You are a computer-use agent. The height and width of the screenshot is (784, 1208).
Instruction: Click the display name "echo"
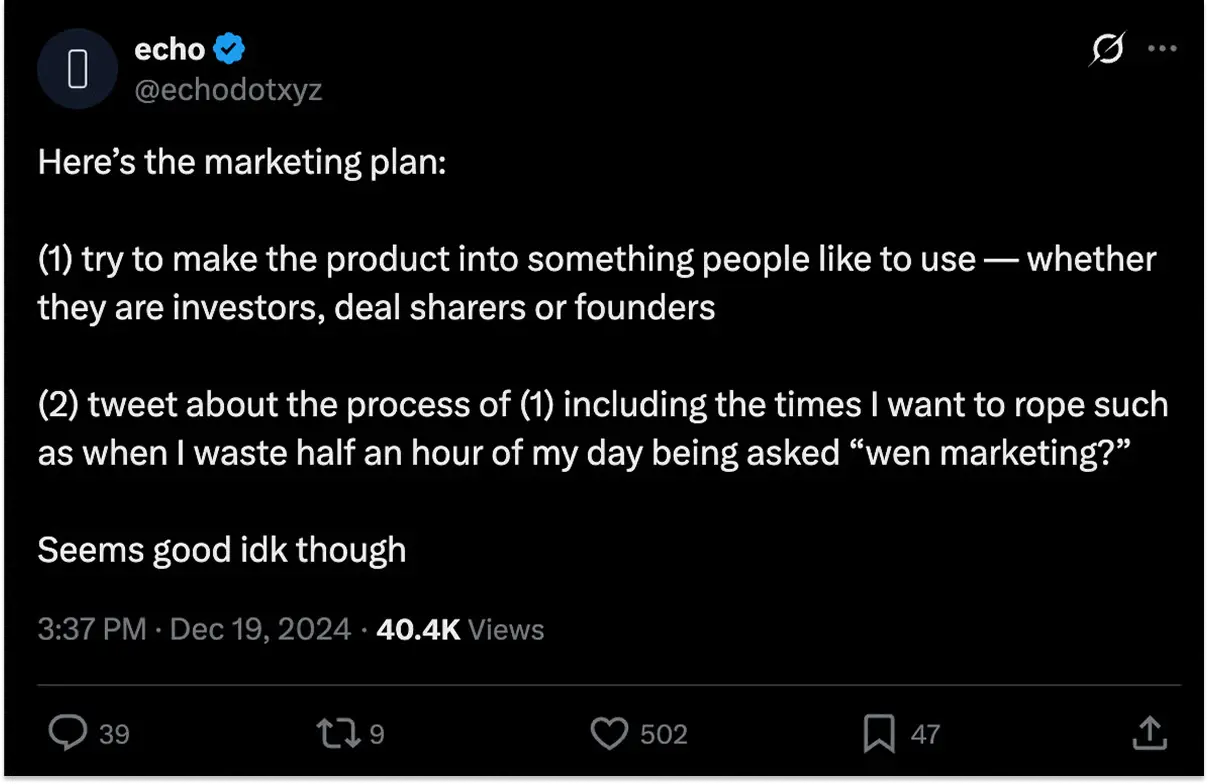(x=169, y=48)
